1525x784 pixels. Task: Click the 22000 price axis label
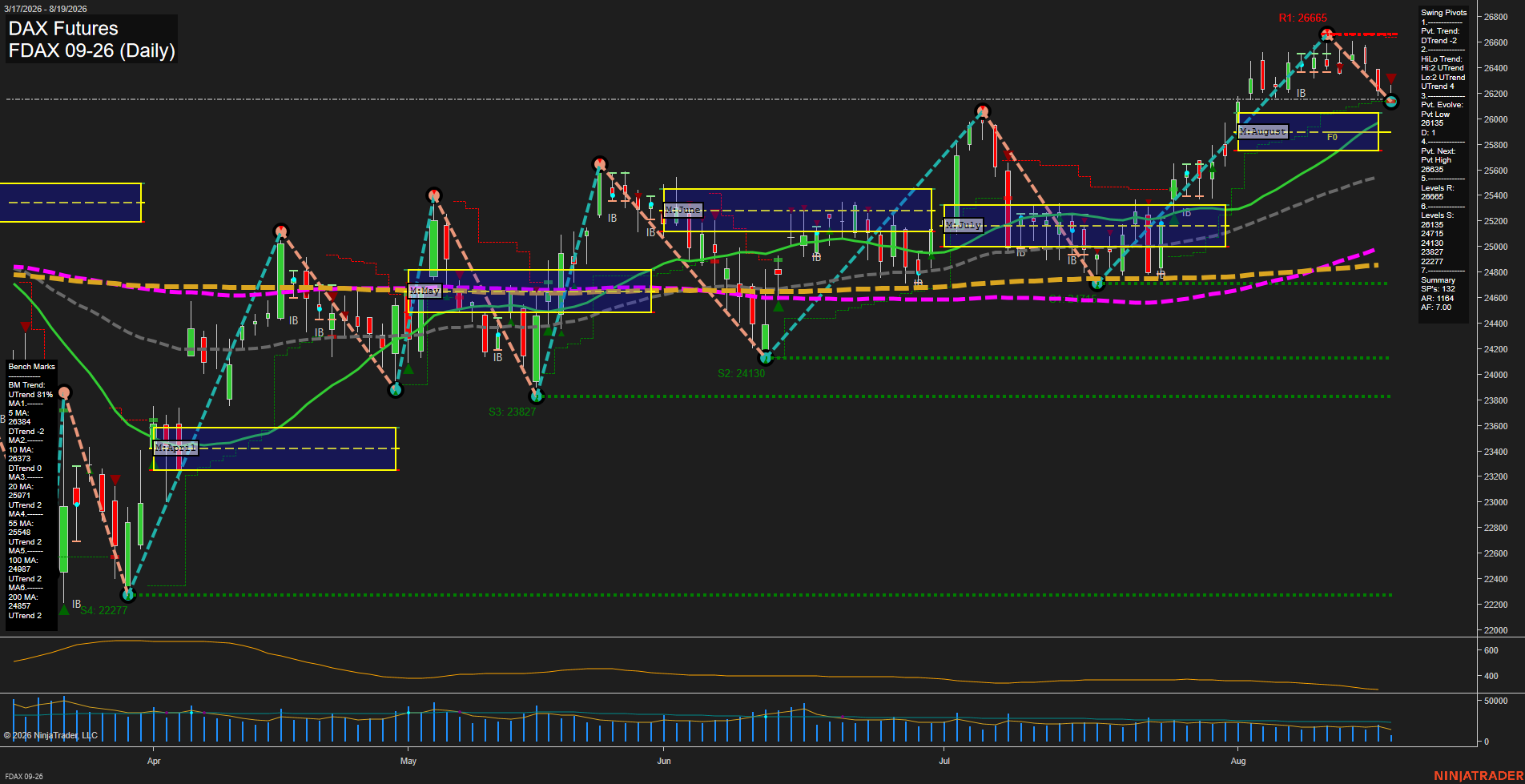tap(1496, 630)
